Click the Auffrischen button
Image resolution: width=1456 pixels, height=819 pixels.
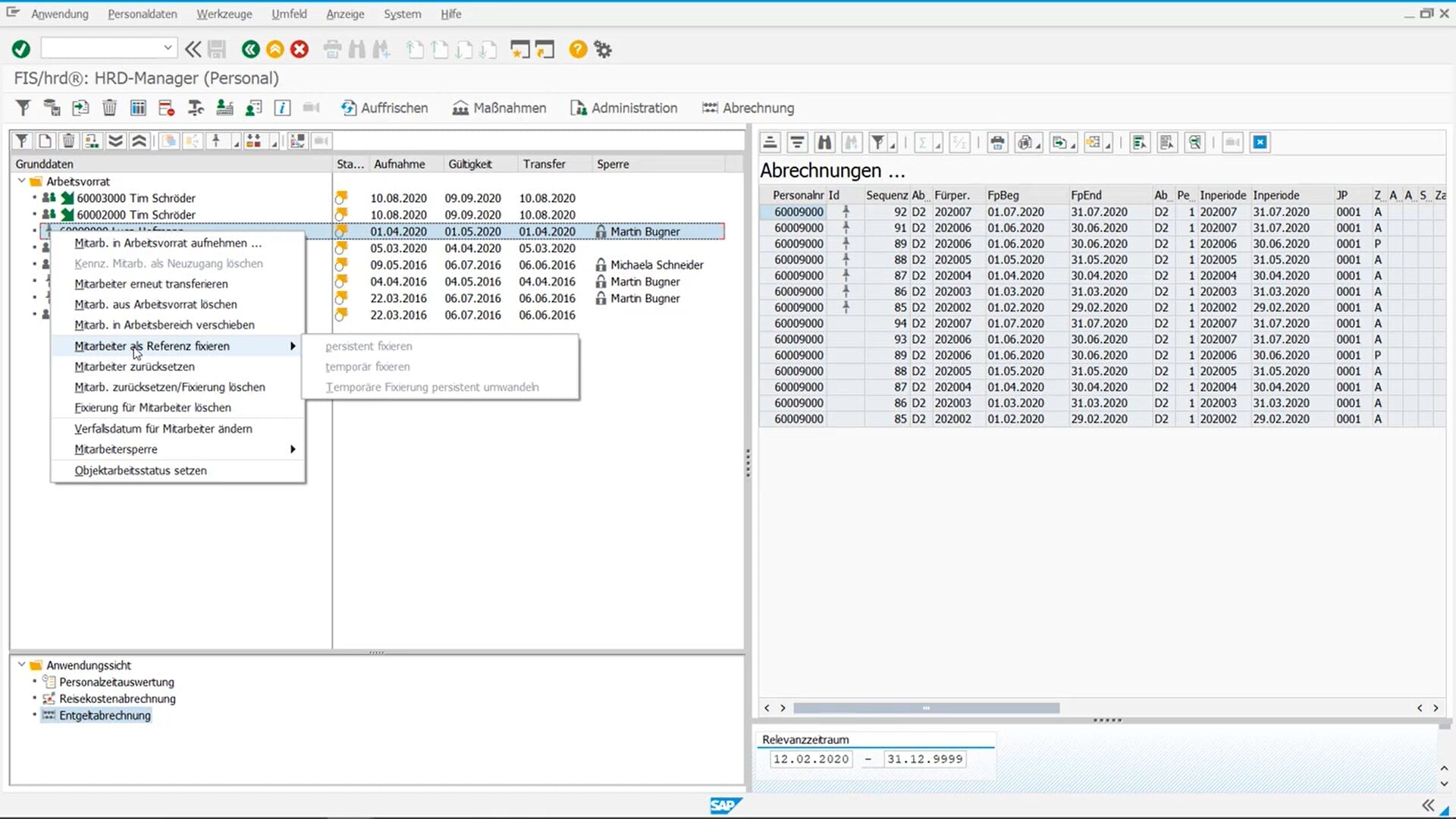[384, 108]
